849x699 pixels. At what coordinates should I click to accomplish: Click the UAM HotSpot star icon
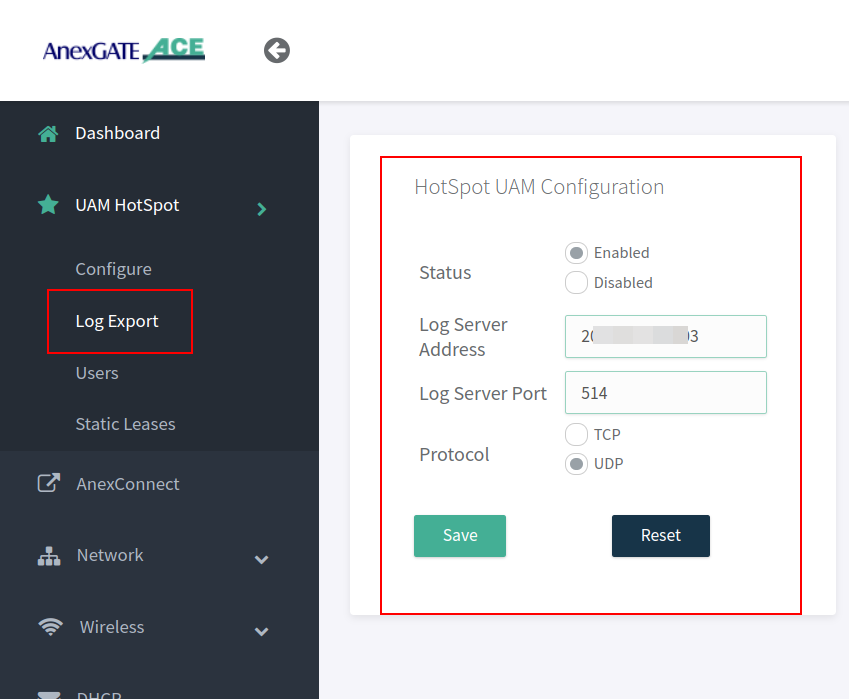48,205
